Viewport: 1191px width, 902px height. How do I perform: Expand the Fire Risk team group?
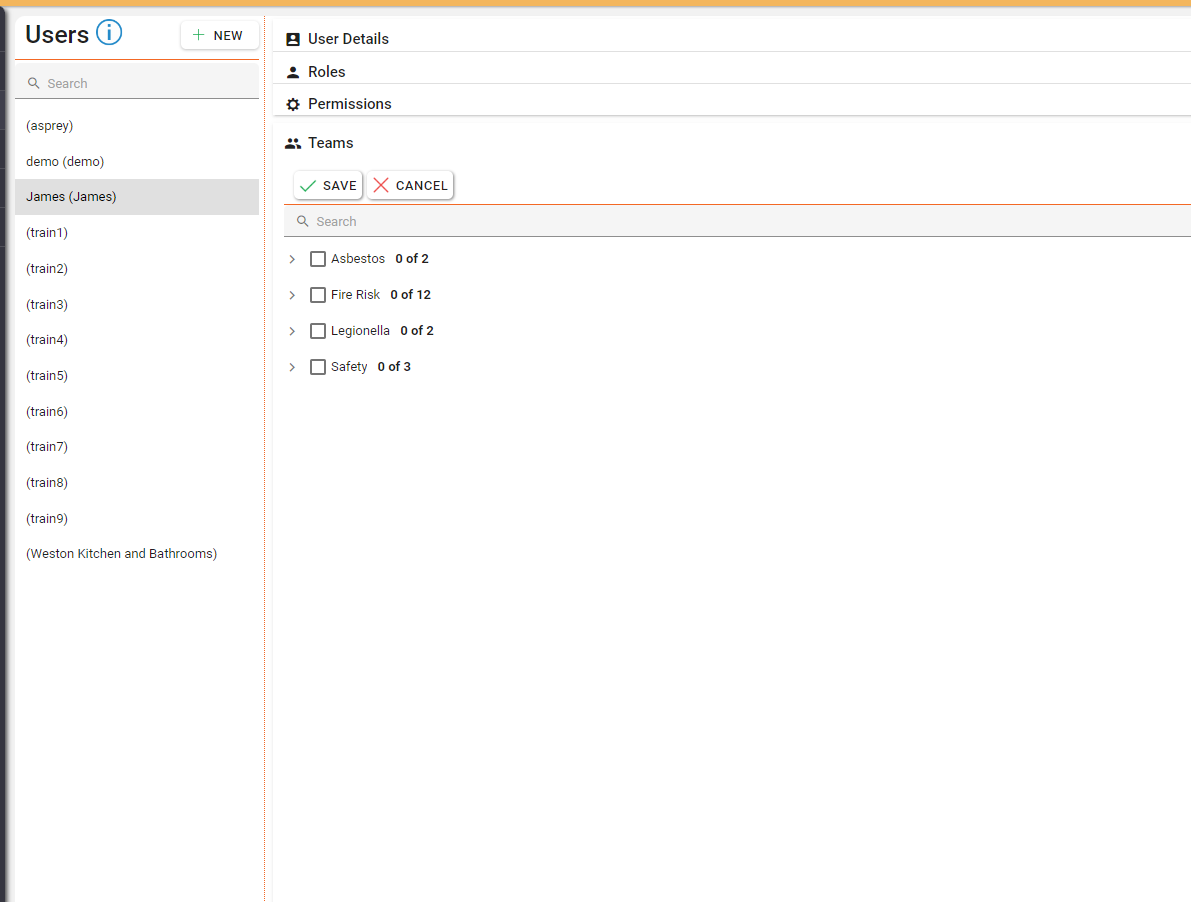click(x=292, y=295)
